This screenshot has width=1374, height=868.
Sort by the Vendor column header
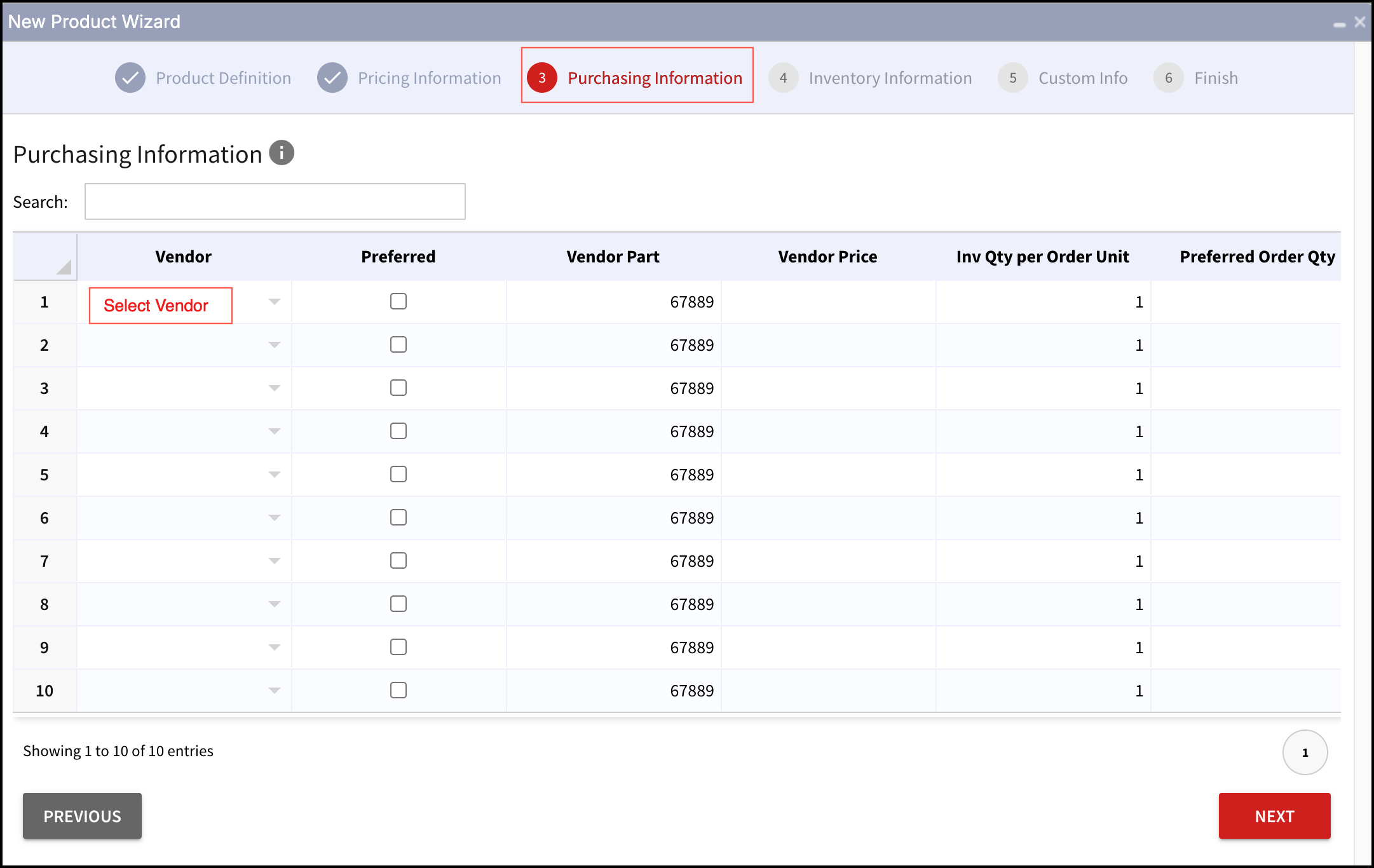coord(184,257)
